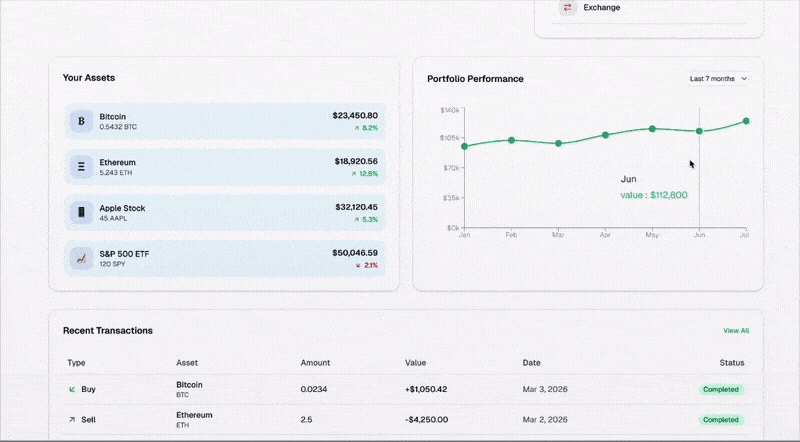Image resolution: width=800 pixels, height=442 pixels.
Task: Open View All transactions link
Action: point(736,330)
